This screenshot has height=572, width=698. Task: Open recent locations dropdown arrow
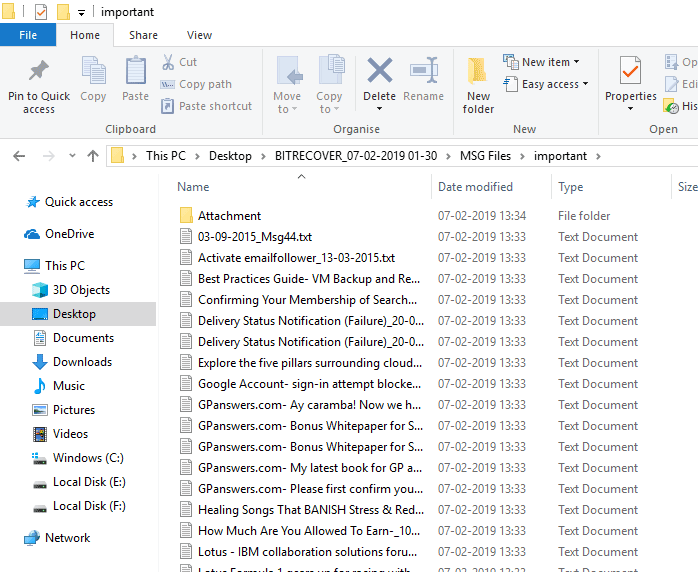(x=72, y=156)
